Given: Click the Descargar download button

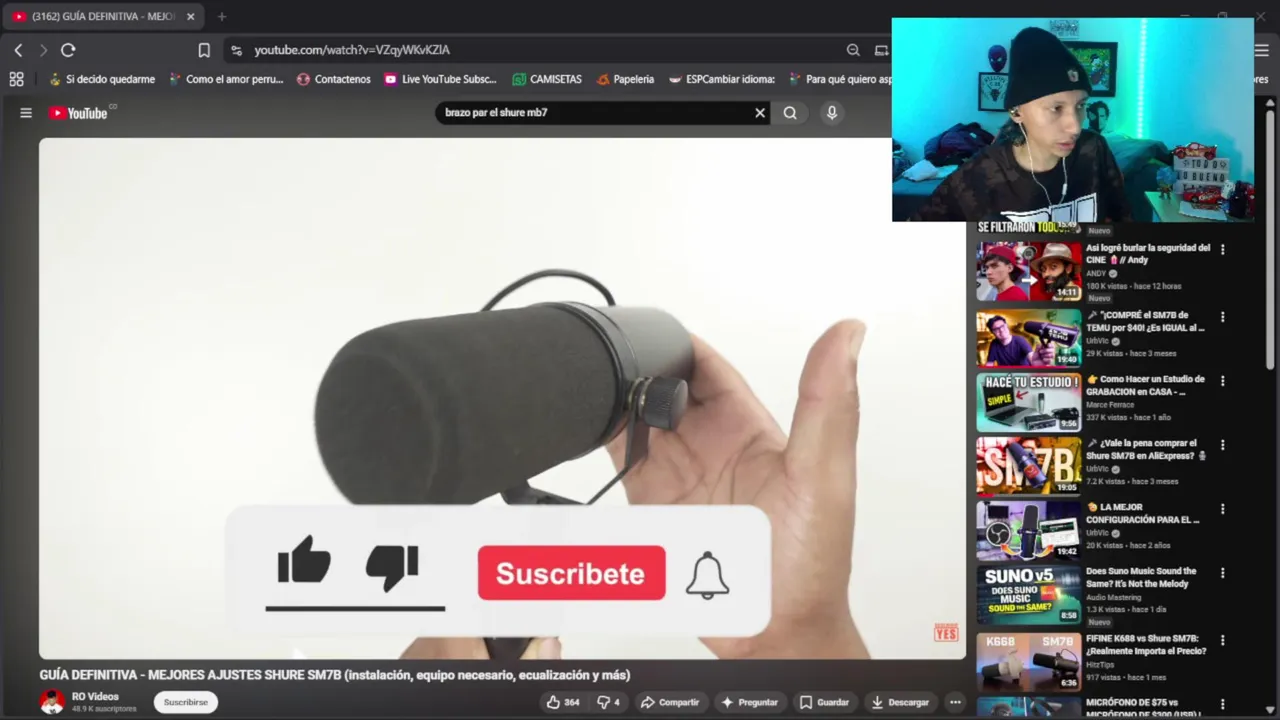Looking at the screenshot, I should (900, 702).
